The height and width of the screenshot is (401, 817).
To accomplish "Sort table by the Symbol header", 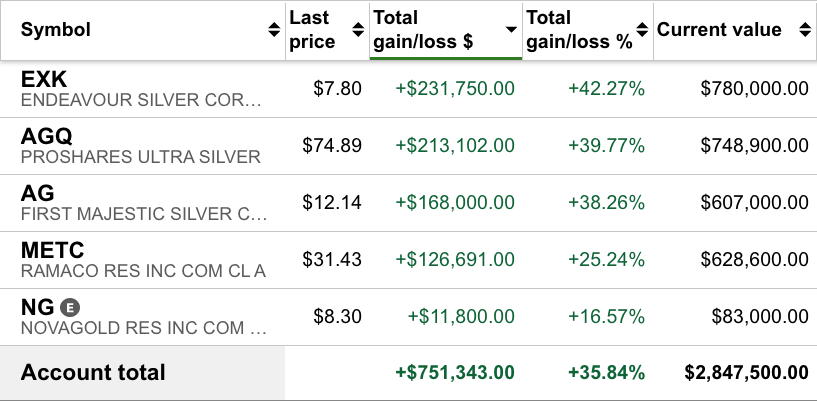I will pyautogui.click(x=56, y=30).
